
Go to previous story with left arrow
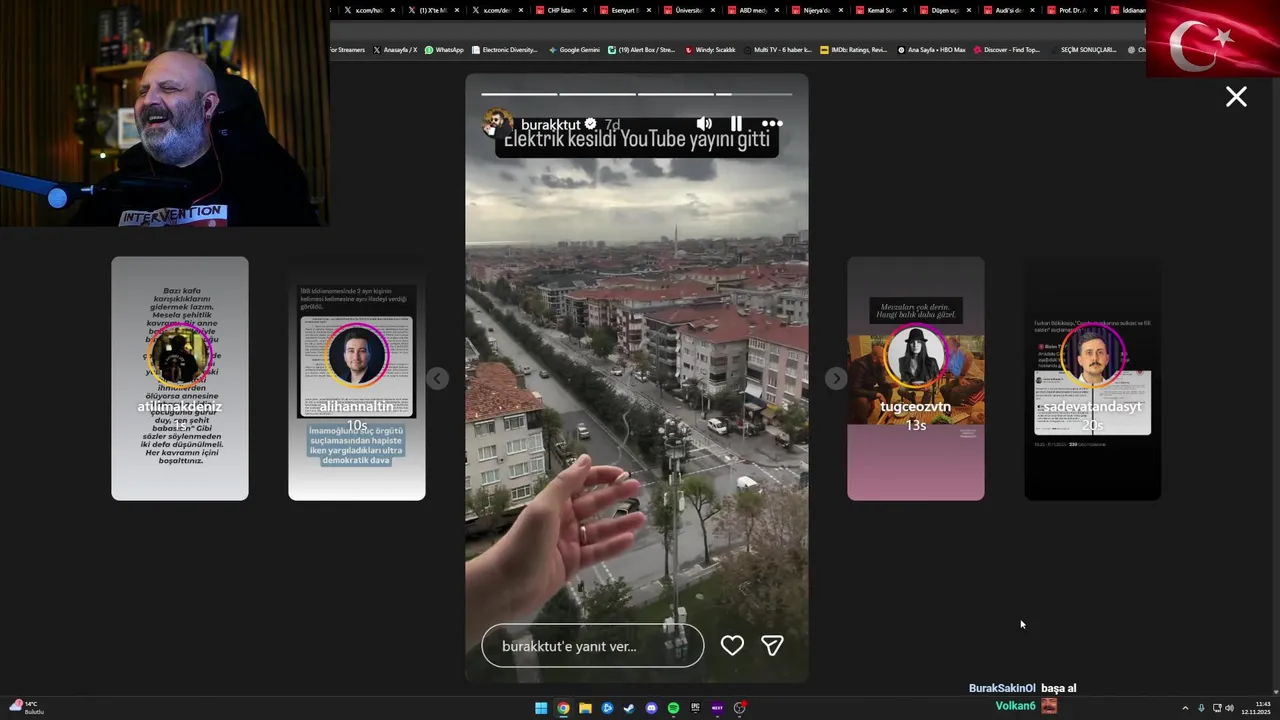coord(437,378)
